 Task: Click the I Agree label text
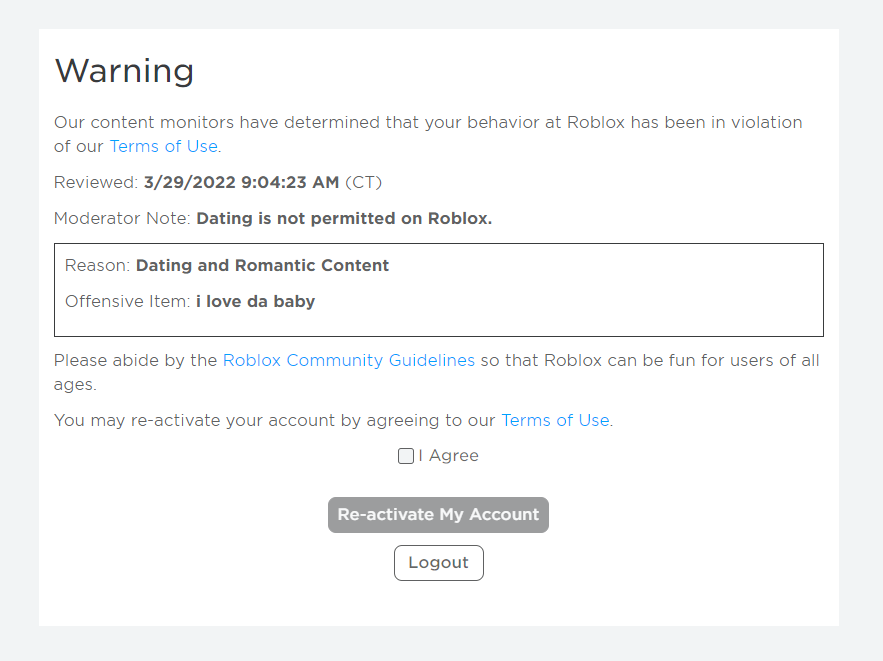pyautogui.click(x=448, y=455)
